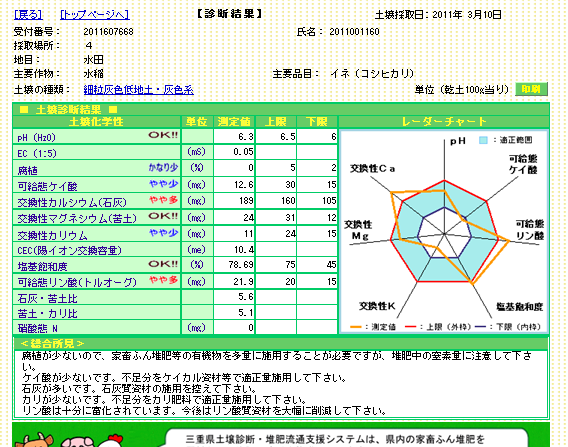Click the 腐植 row label
This screenshot has width=568, height=447.
[x=28, y=170]
